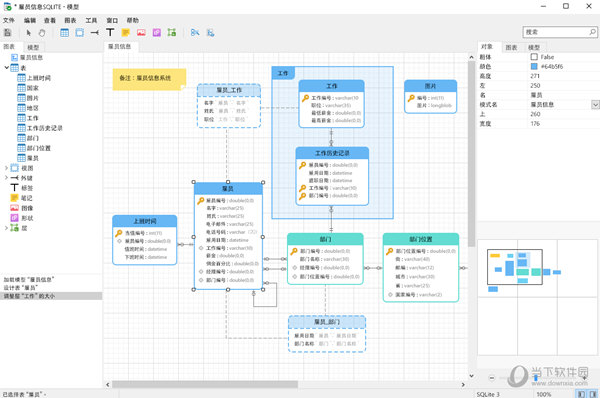Select the red Image toolbar tool
The width and height of the screenshot is (600, 398).
pyautogui.click(x=141, y=33)
